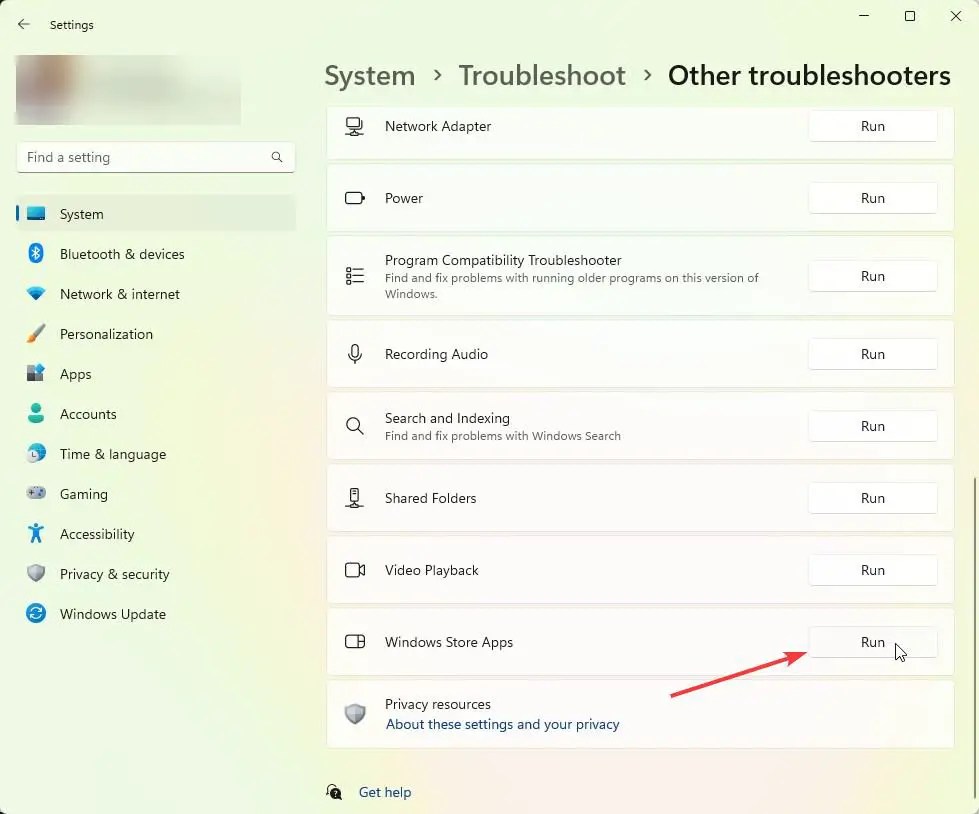Image resolution: width=979 pixels, height=814 pixels.
Task: Click the Apps icon in sidebar
Action: click(36, 373)
